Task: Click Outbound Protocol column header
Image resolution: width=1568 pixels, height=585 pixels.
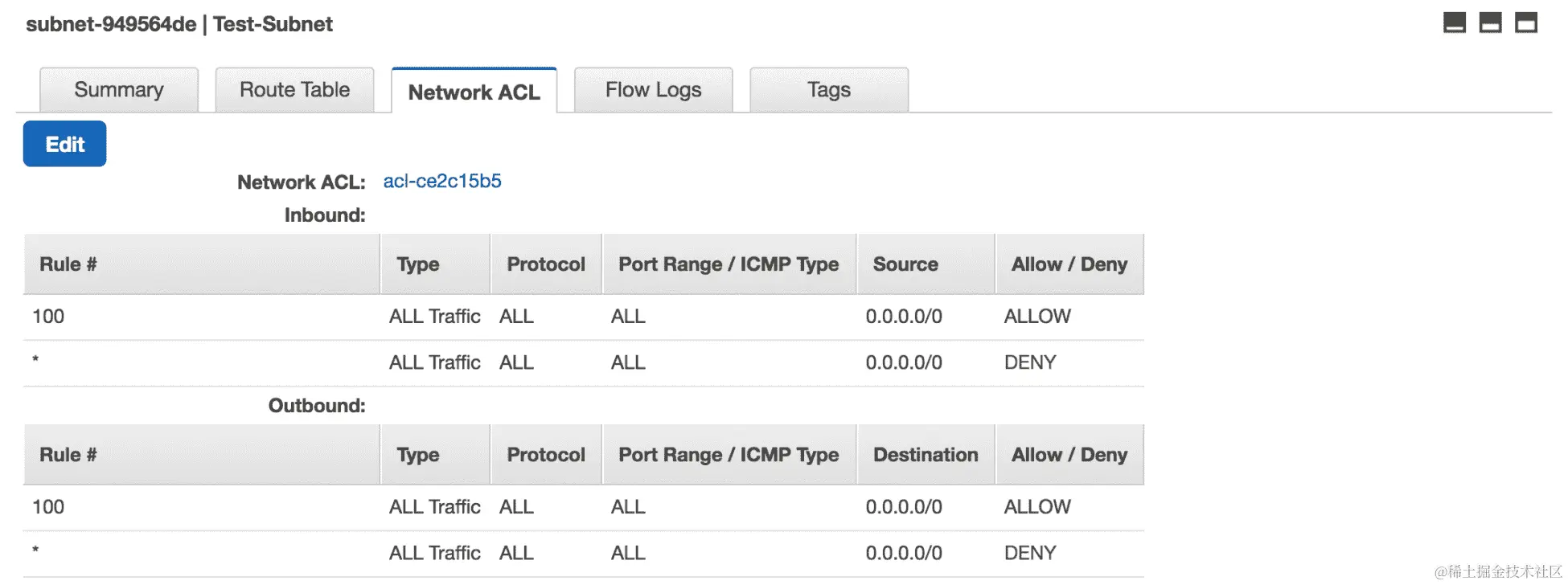Action: [546, 455]
